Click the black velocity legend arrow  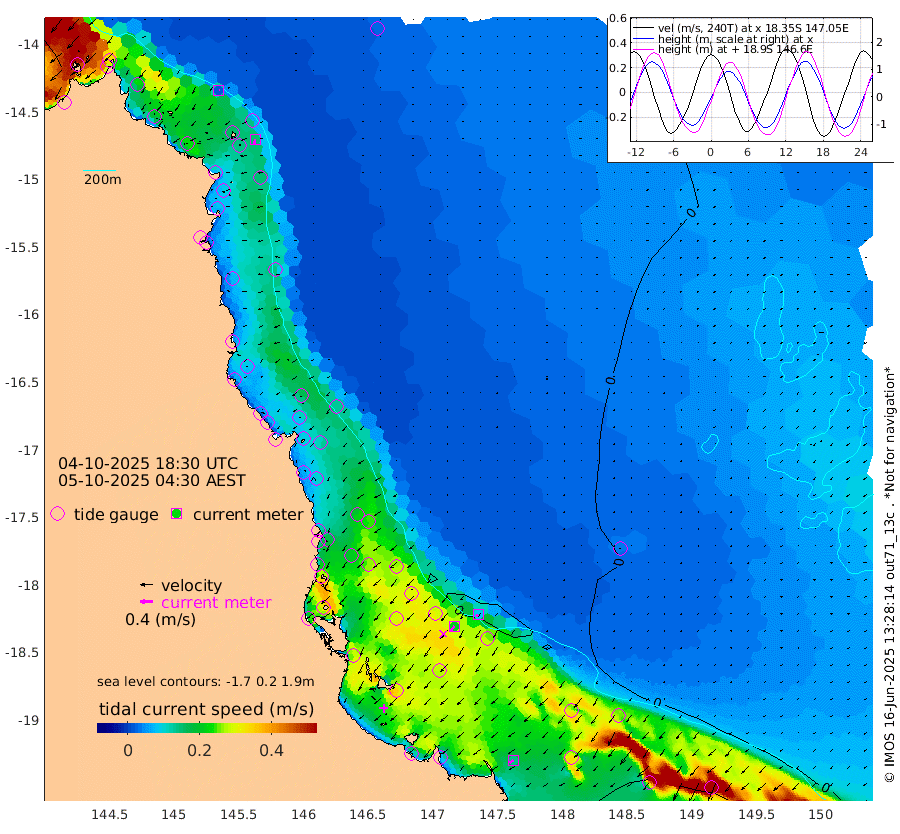(x=147, y=585)
